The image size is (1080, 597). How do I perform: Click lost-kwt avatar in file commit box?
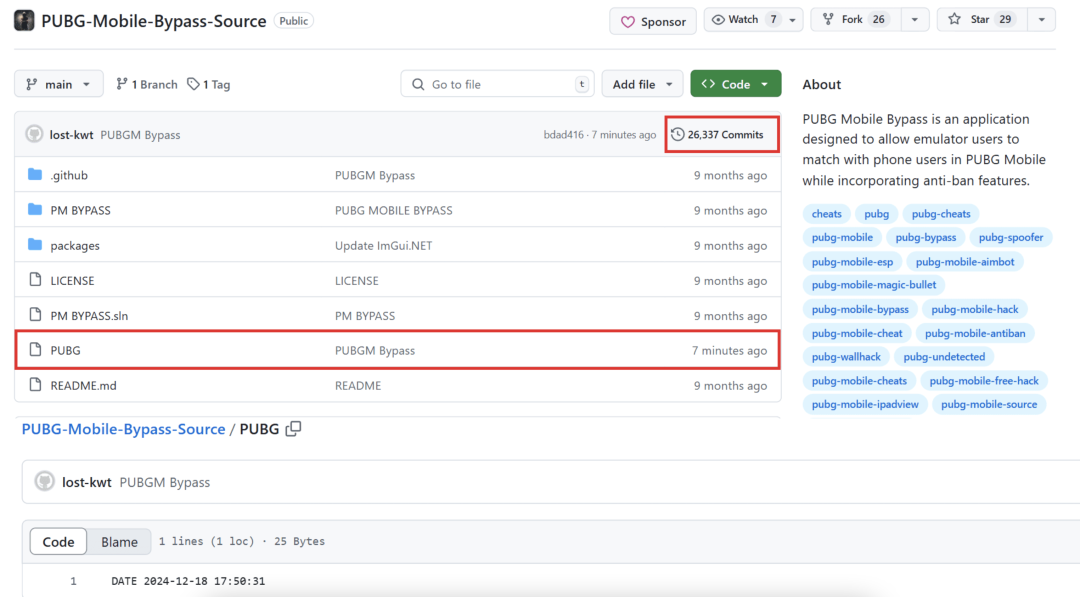click(x=45, y=481)
